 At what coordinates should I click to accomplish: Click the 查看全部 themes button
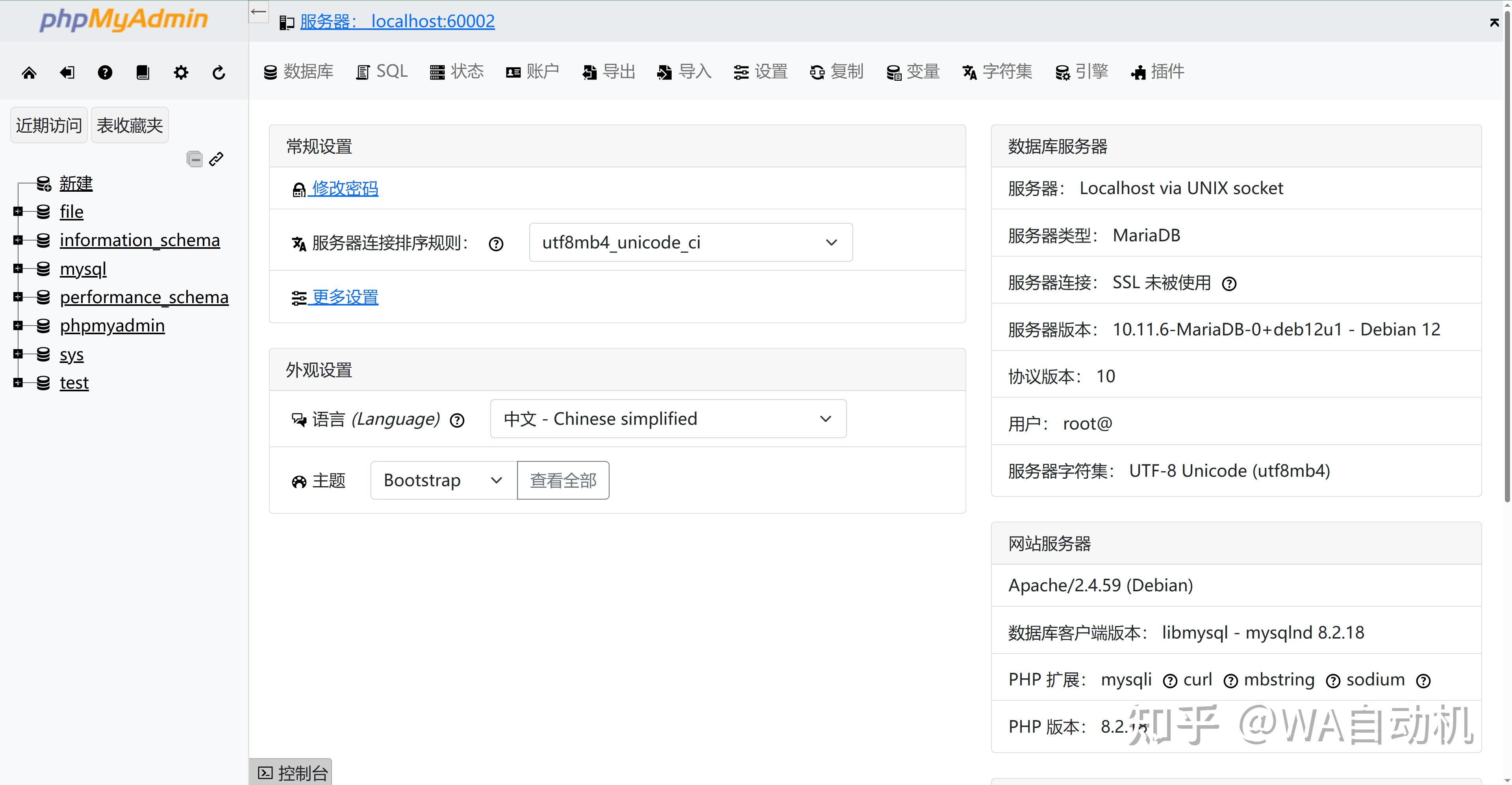pos(563,480)
